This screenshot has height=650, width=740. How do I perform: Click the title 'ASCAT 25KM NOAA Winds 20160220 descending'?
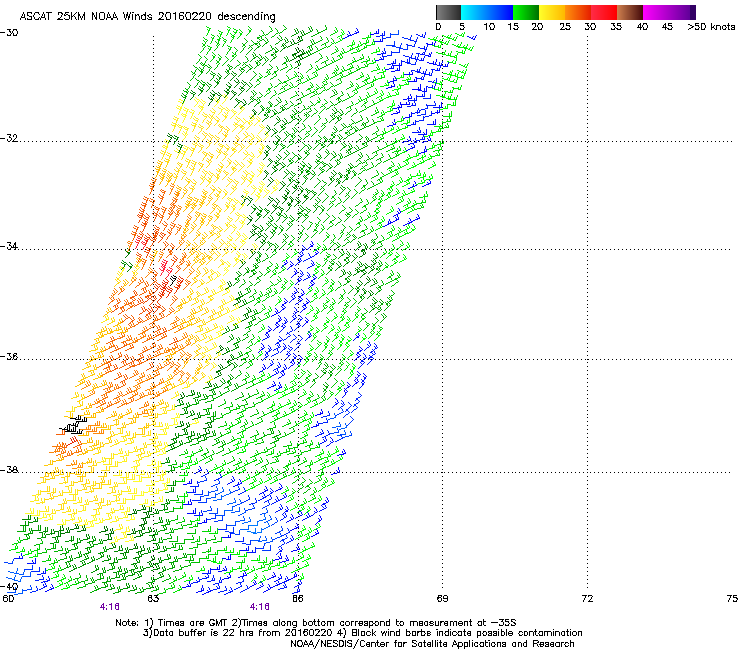point(148,16)
